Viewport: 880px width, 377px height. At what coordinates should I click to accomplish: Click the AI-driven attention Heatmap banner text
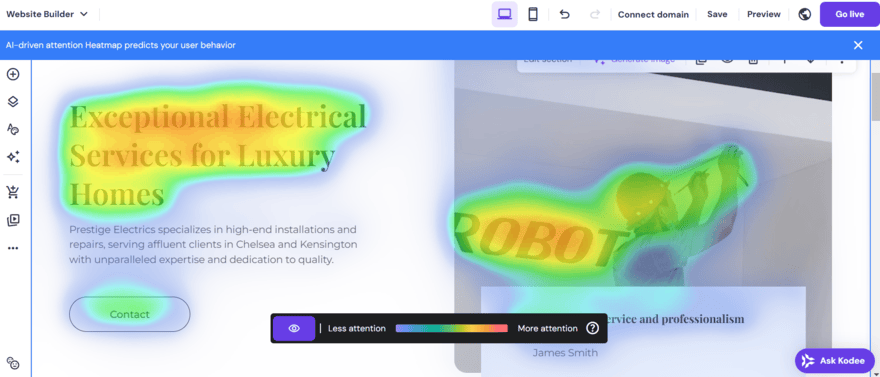[x=121, y=45]
